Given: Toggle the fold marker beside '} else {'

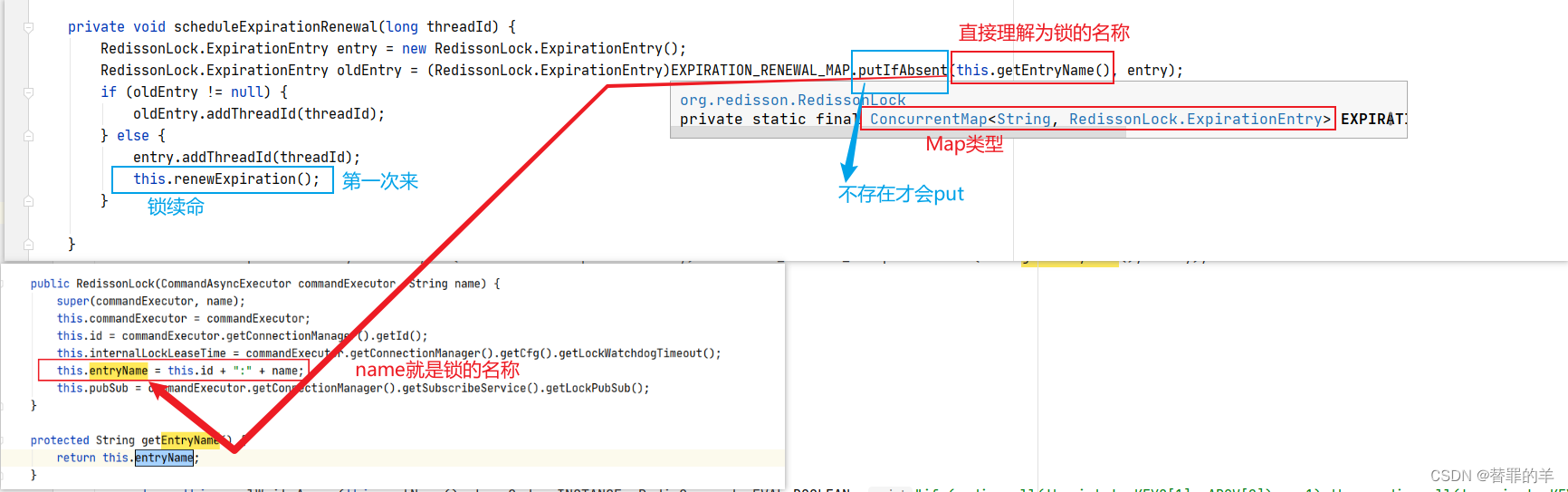Looking at the screenshot, I should pos(28,136).
